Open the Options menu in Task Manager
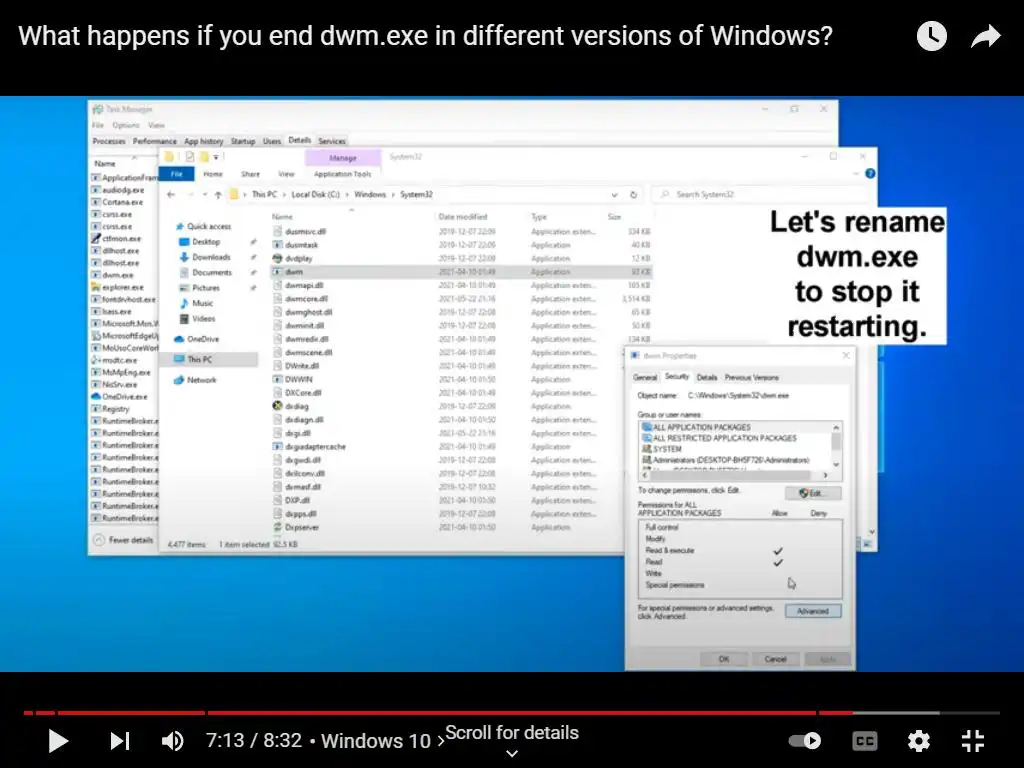 125,125
